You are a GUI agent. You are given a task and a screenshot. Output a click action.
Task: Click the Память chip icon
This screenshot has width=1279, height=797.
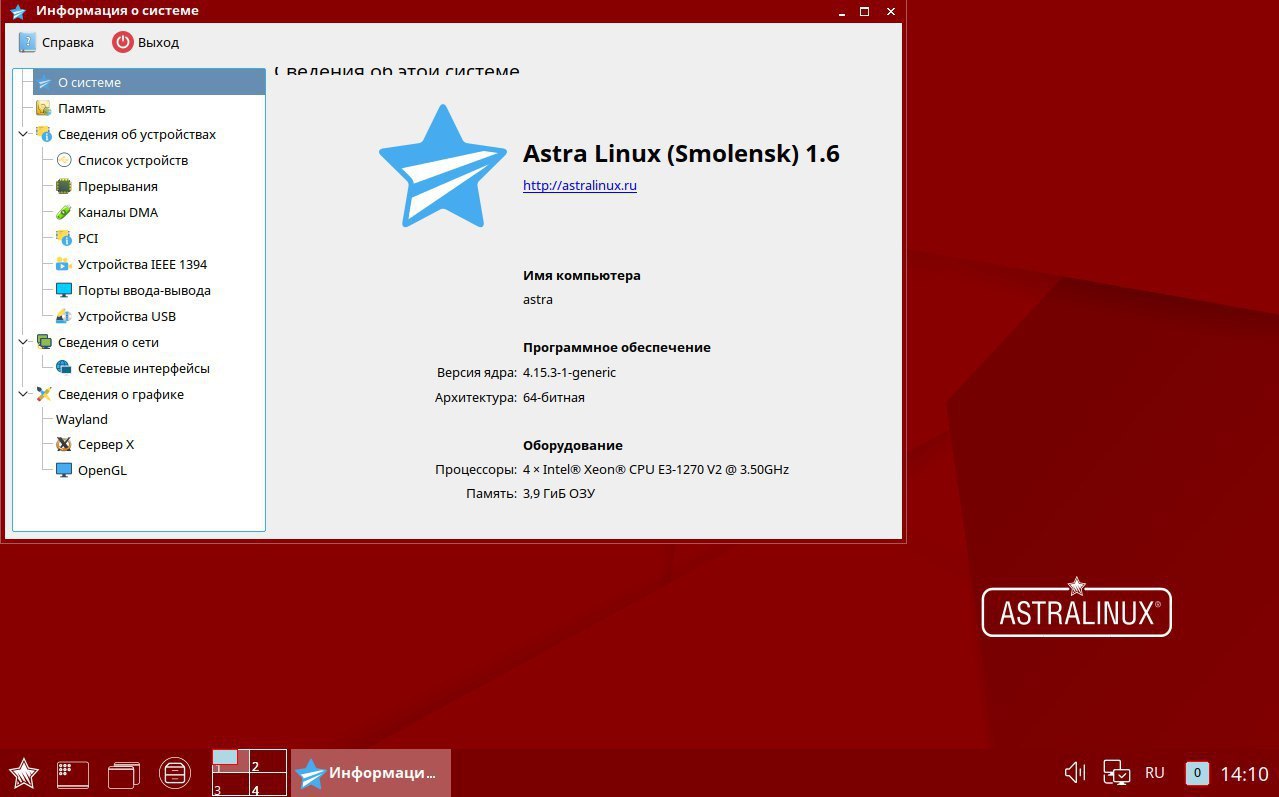(44, 109)
